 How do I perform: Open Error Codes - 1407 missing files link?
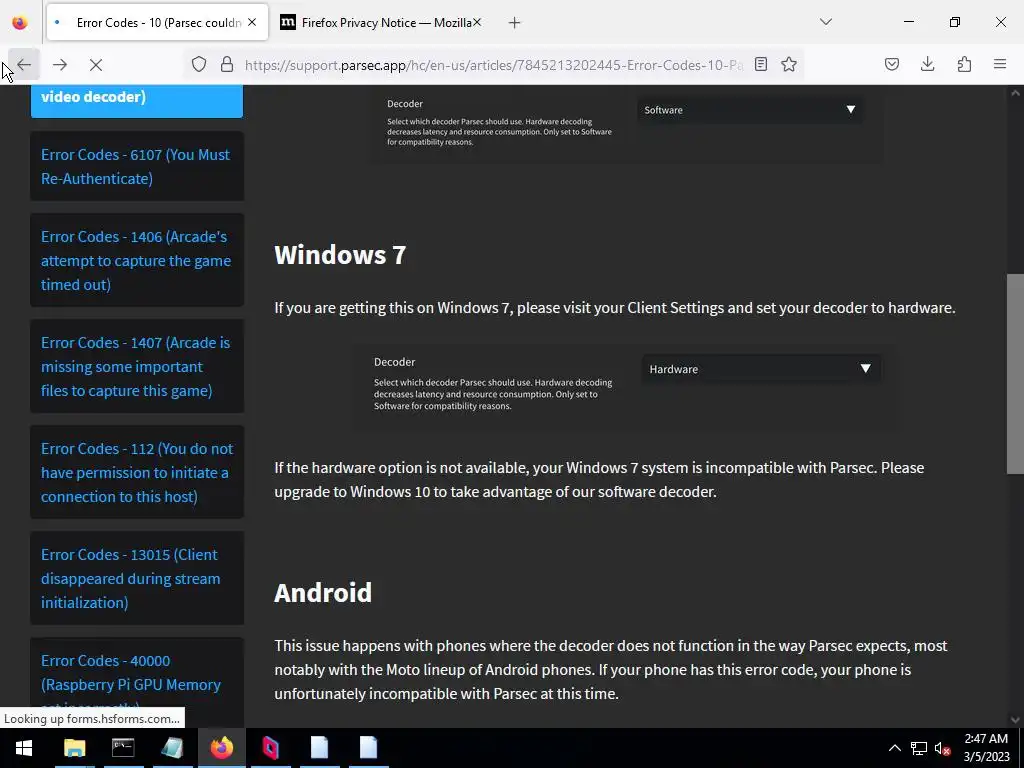pyautogui.click(x=135, y=366)
